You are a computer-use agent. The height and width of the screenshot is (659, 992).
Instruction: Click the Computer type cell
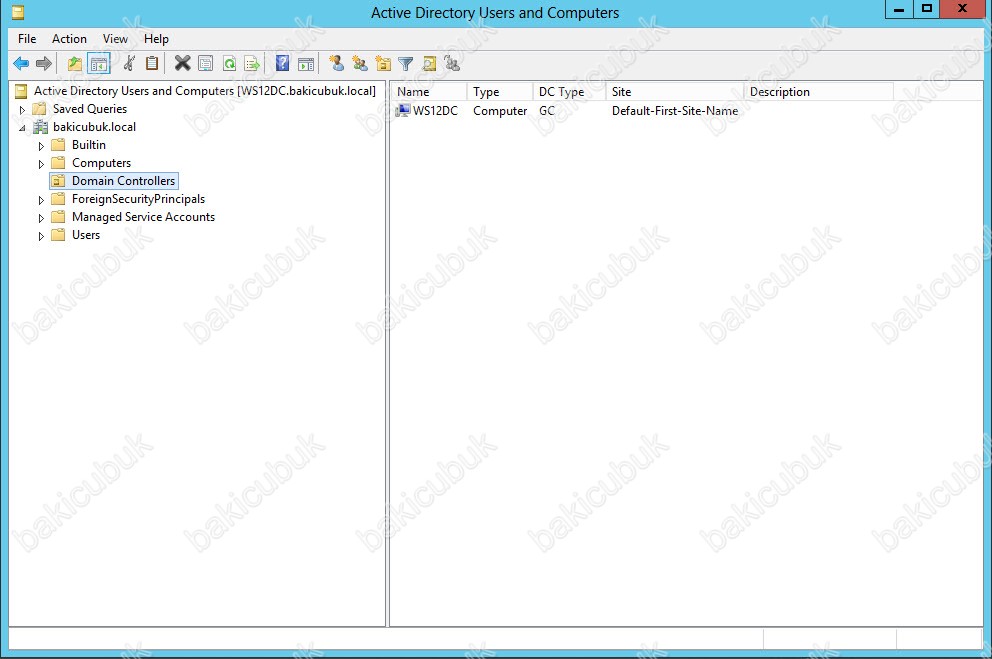[x=500, y=111]
